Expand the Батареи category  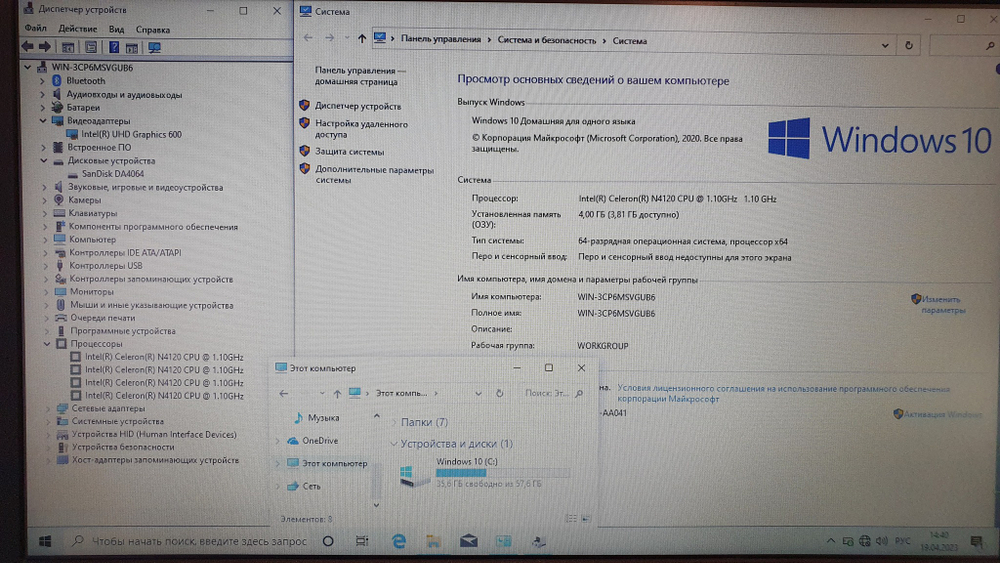point(43,107)
